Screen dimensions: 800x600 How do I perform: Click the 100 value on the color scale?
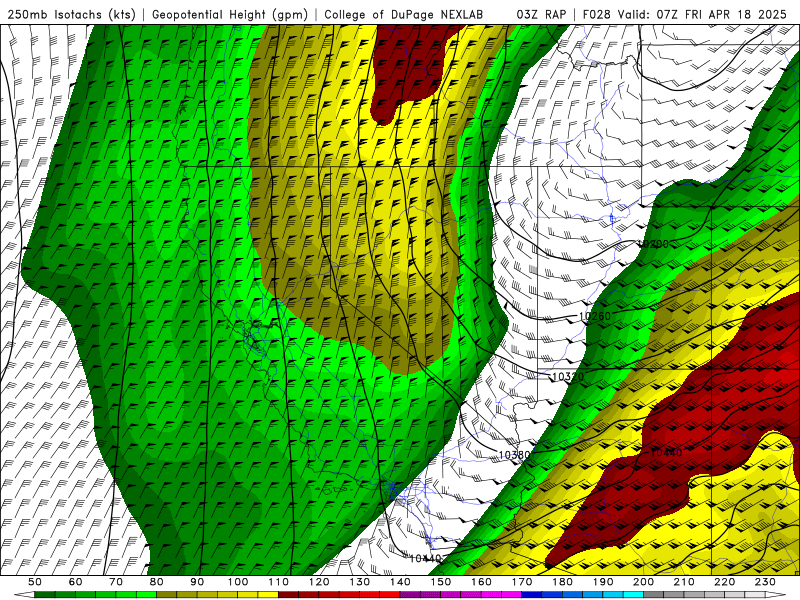[x=238, y=582]
